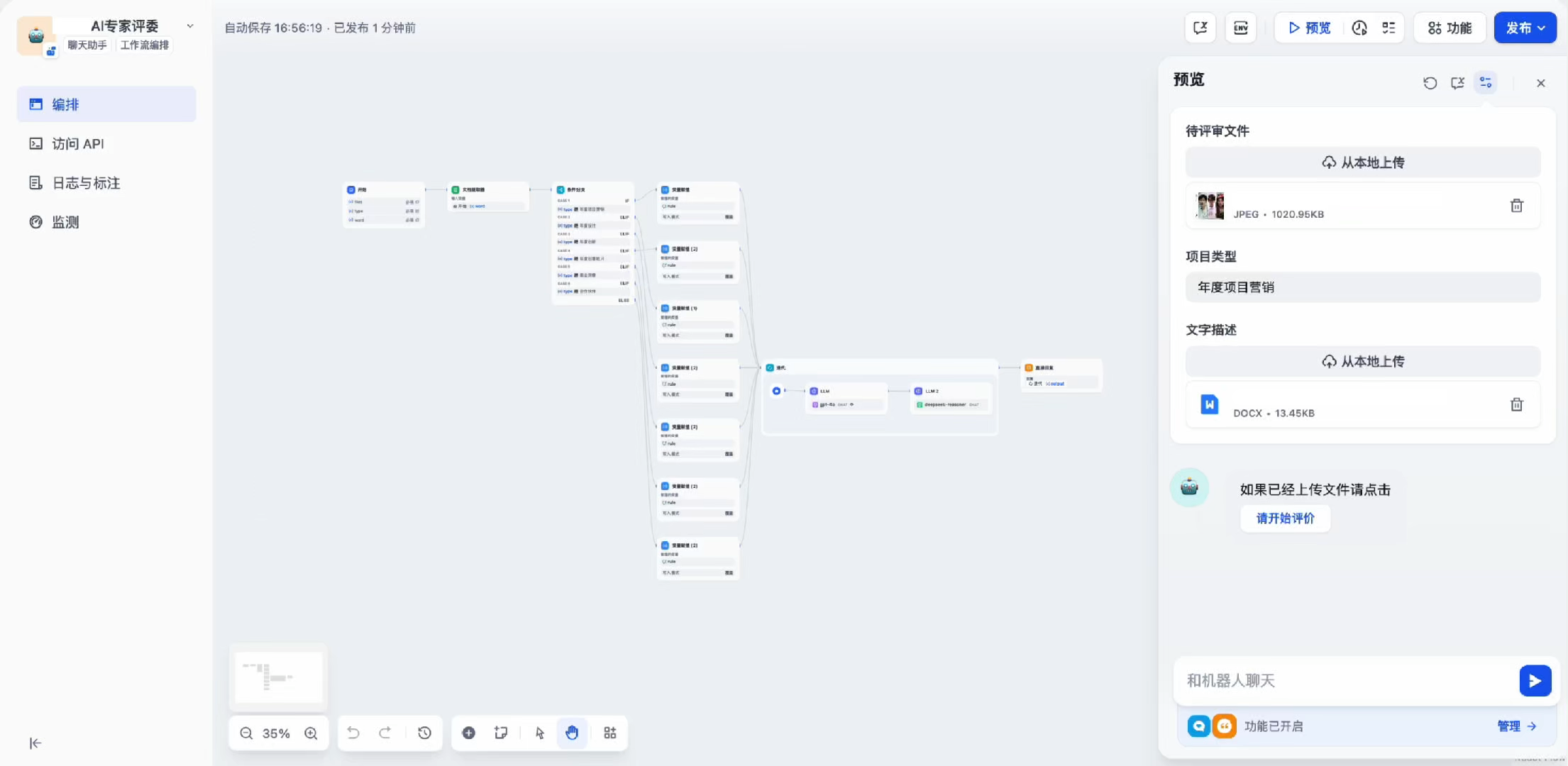Add a new node with plus button

coord(469,733)
